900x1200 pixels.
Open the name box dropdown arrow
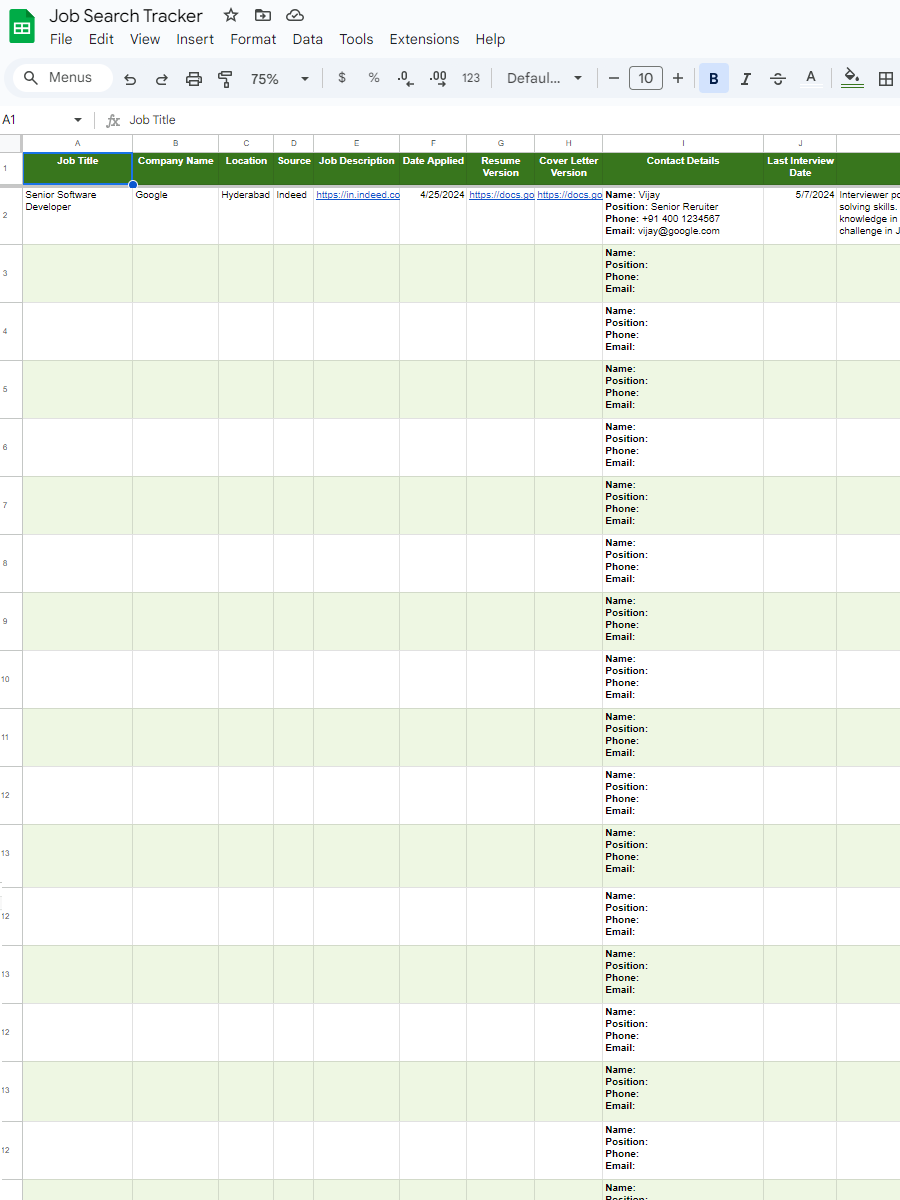click(x=78, y=120)
